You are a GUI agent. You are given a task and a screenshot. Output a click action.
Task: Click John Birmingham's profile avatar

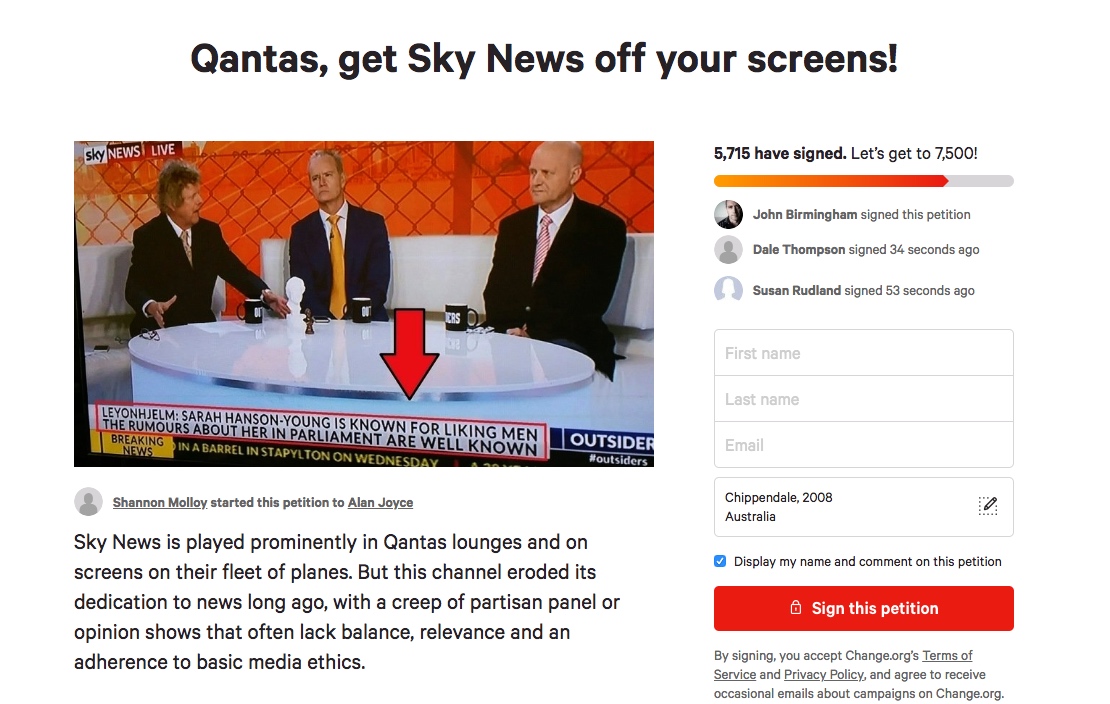click(x=728, y=214)
